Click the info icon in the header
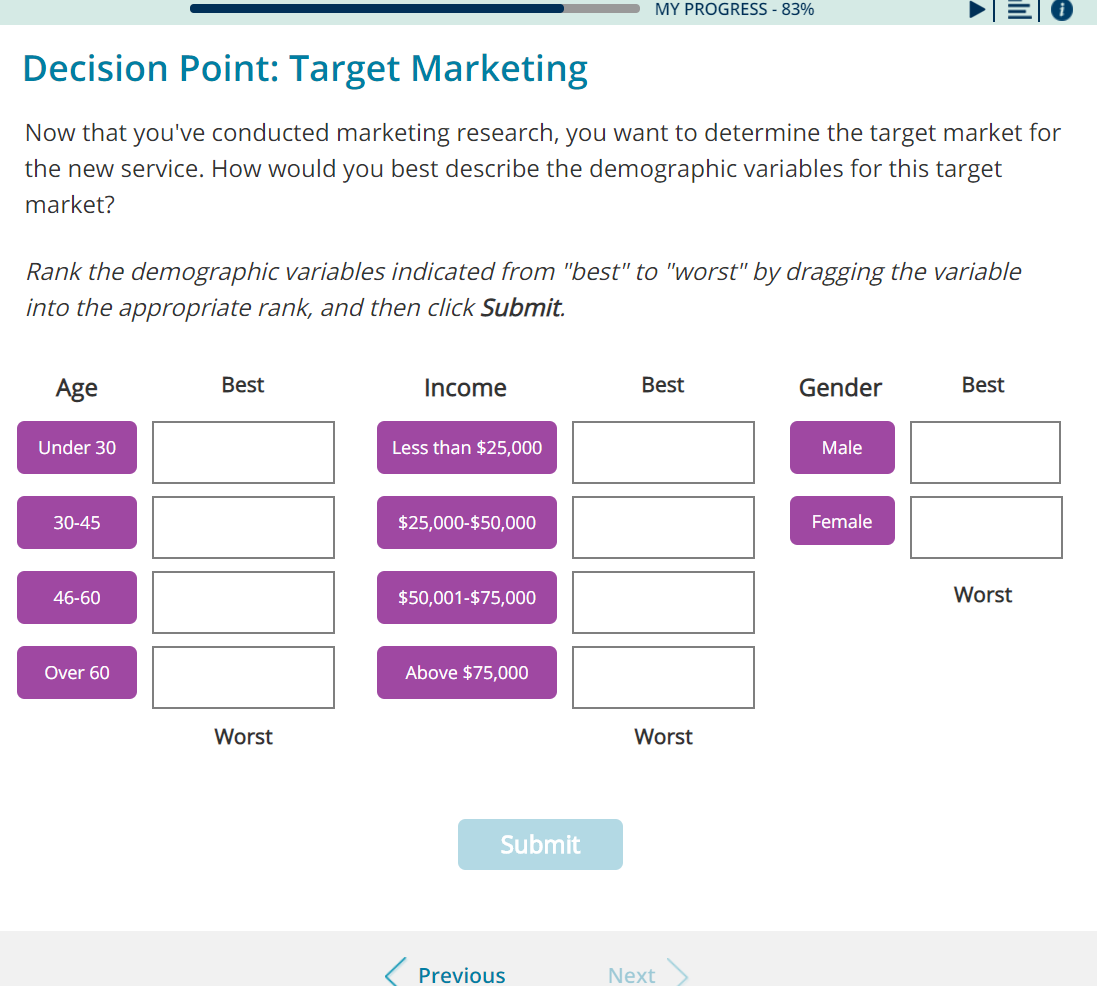 (1061, 10)
